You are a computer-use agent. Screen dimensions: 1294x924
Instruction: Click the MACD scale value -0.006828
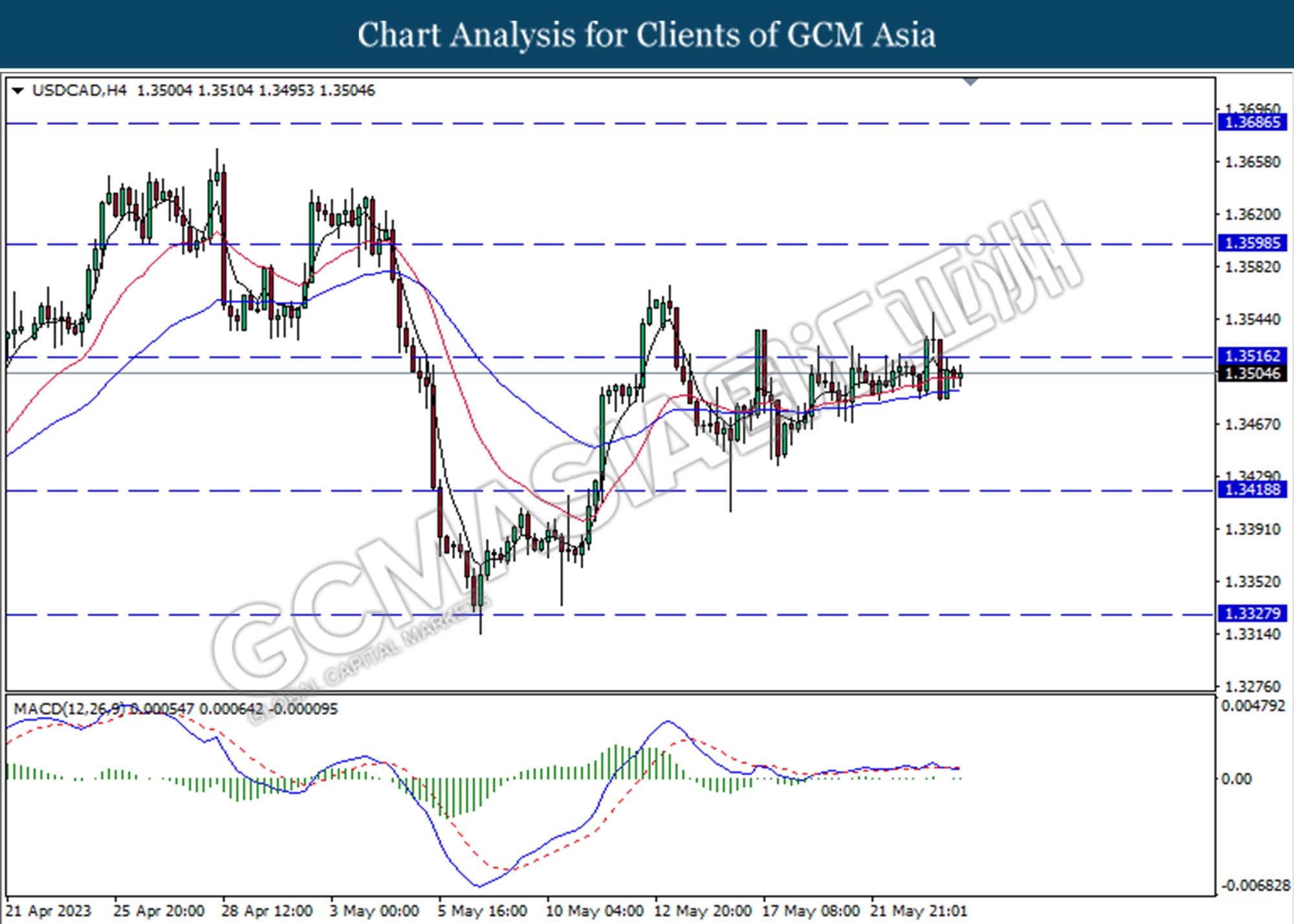tap(1255, 885)
